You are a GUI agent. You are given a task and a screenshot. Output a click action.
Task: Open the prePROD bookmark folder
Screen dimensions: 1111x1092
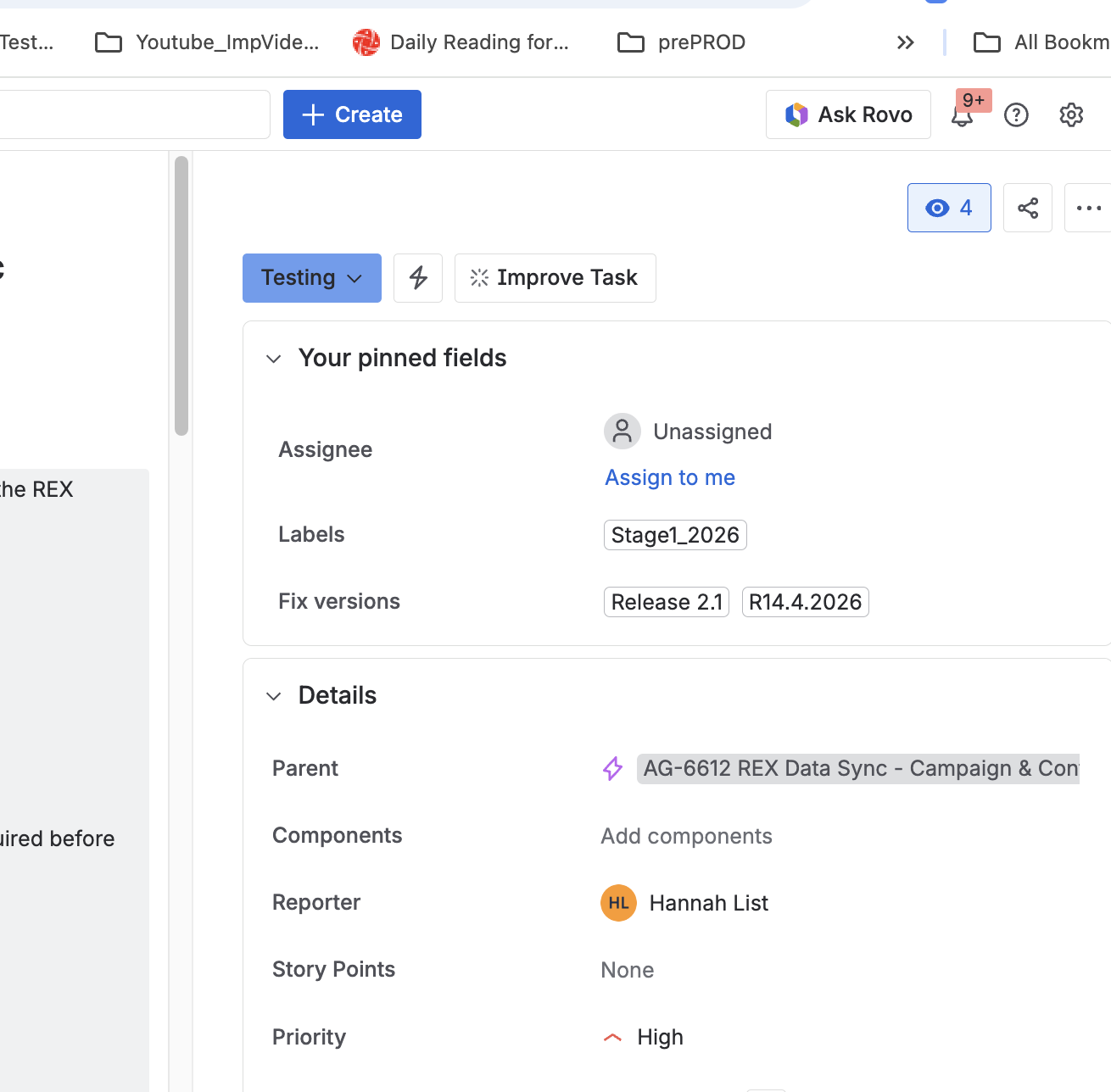tap(682, 42)
